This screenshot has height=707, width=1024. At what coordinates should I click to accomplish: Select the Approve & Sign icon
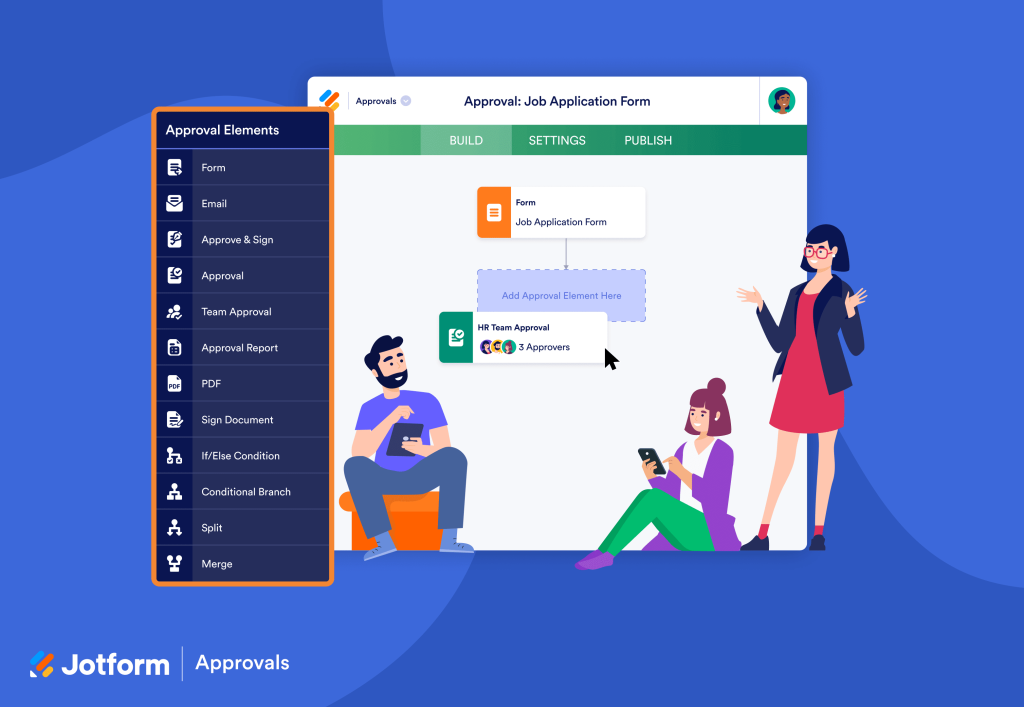click(x=177, y=239)
